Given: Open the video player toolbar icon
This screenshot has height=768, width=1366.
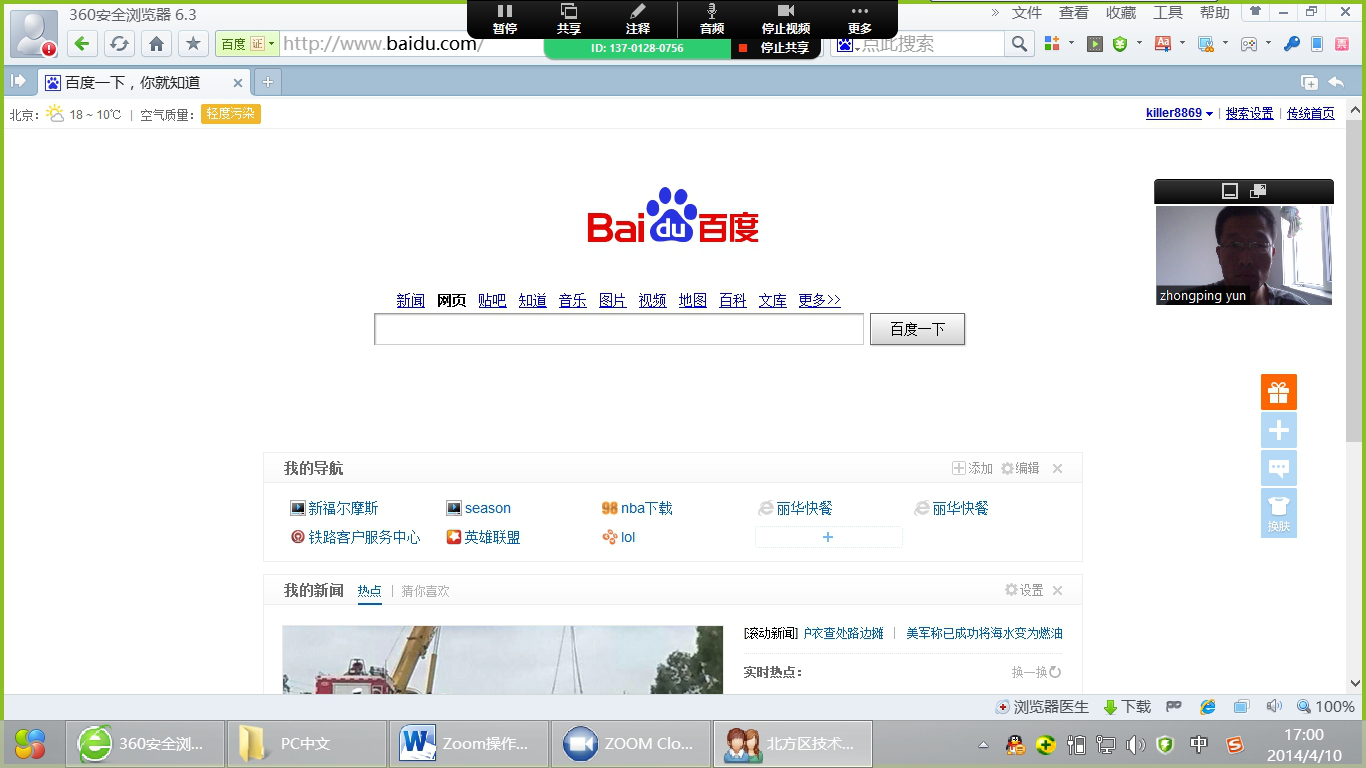Looking at the screenshot, I should pos(1095,43).
